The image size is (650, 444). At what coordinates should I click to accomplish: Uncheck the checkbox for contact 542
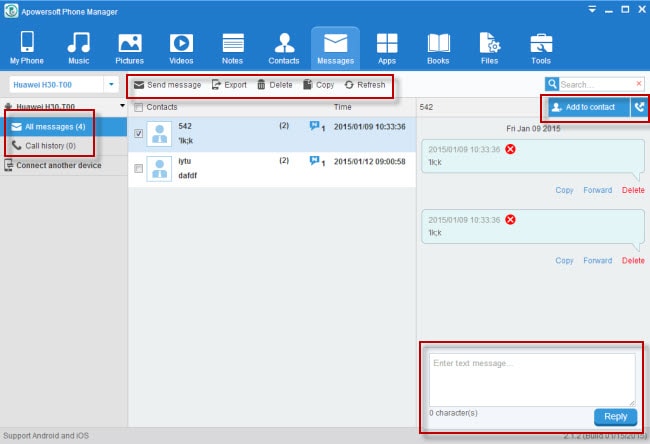click(138, 133)
